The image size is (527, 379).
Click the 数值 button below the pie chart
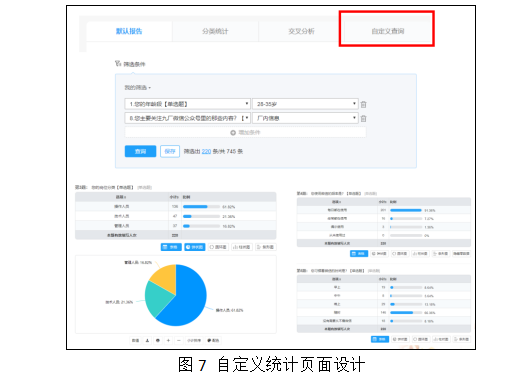135,340
